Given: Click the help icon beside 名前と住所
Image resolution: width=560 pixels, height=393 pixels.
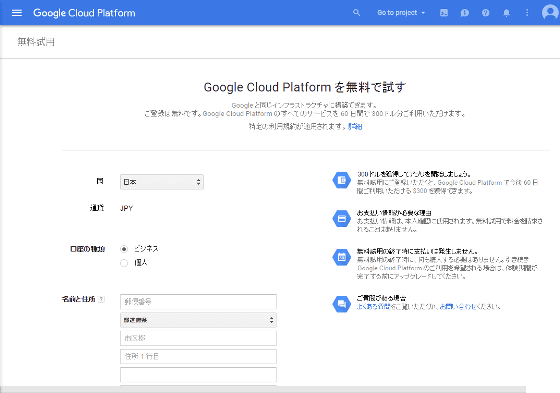Looking at the screenshot, I should click(x=101, y=299).
